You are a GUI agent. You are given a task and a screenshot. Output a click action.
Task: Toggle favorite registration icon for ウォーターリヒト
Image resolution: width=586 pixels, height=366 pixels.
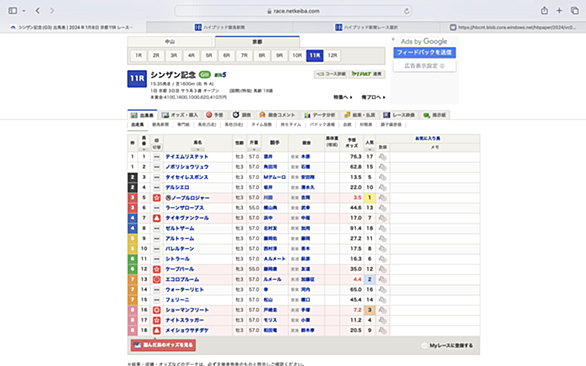(382, 290)
